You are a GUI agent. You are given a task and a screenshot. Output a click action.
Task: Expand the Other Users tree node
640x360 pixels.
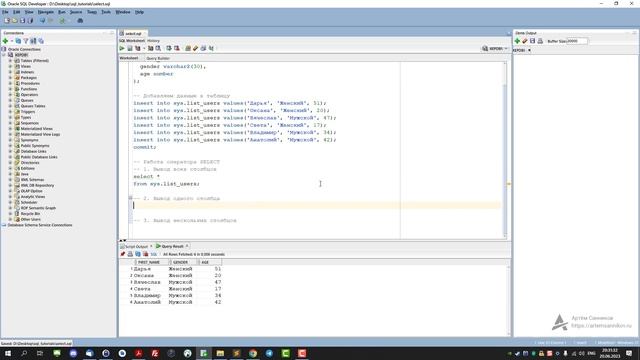pos(11,219)
